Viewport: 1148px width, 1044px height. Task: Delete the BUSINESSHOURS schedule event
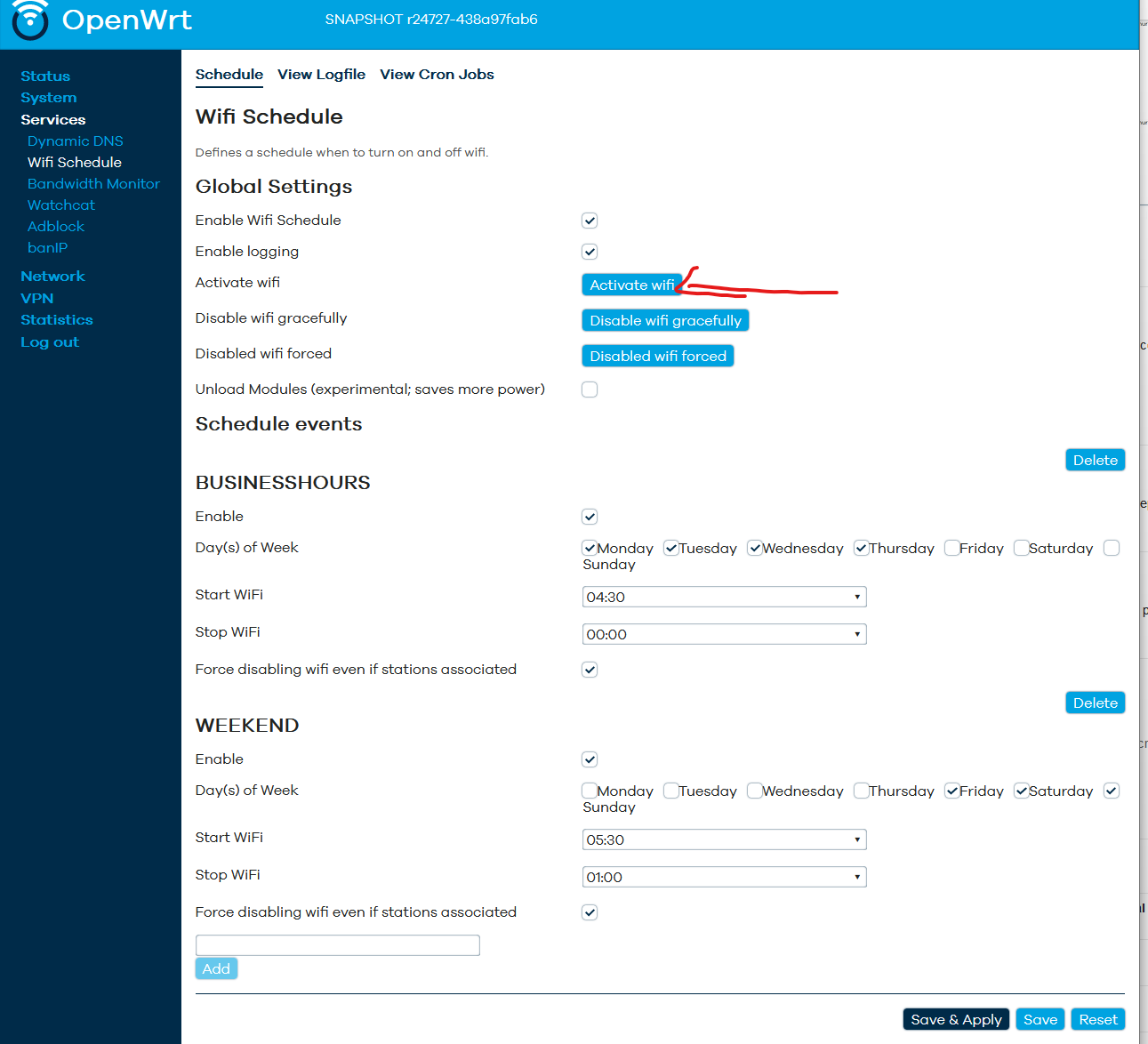1096,460
